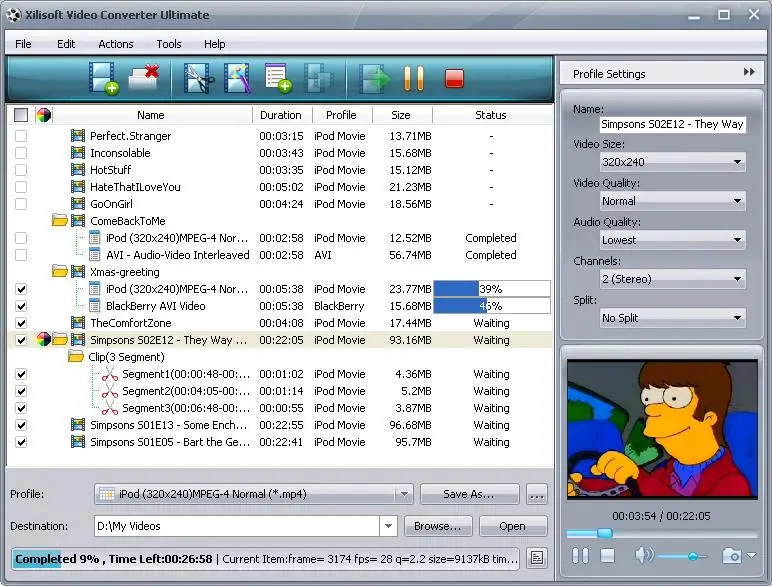Image resolution: width=772 pixels, height=586 pixels.
Task: Check the Perfect.Stranger checkbox
Action: pos(21,136)
